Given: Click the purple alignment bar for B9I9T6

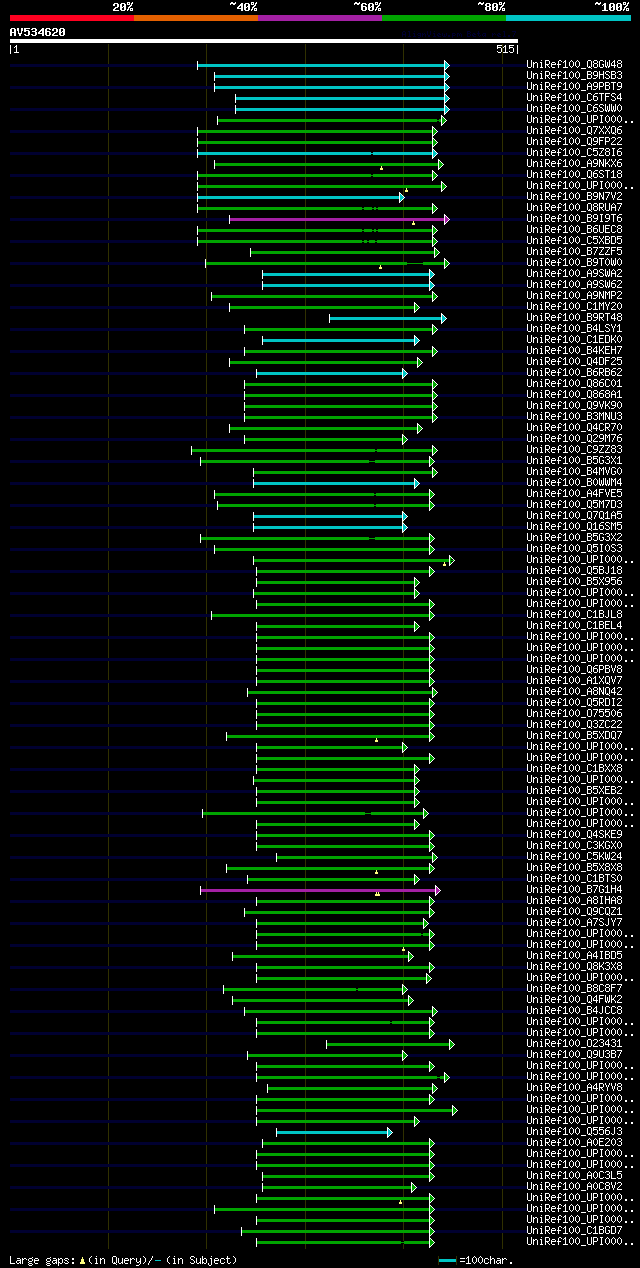Looking at the screenshot, I should point(339,218).
